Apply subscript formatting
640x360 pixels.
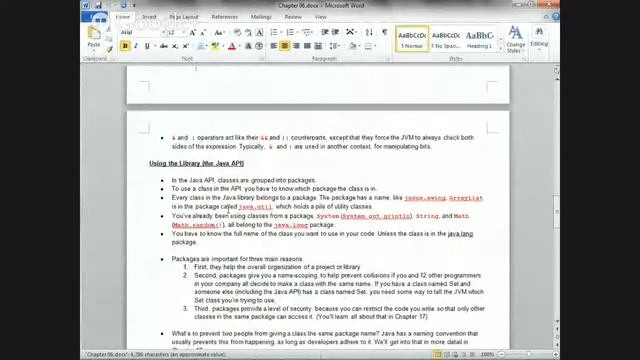175,46
